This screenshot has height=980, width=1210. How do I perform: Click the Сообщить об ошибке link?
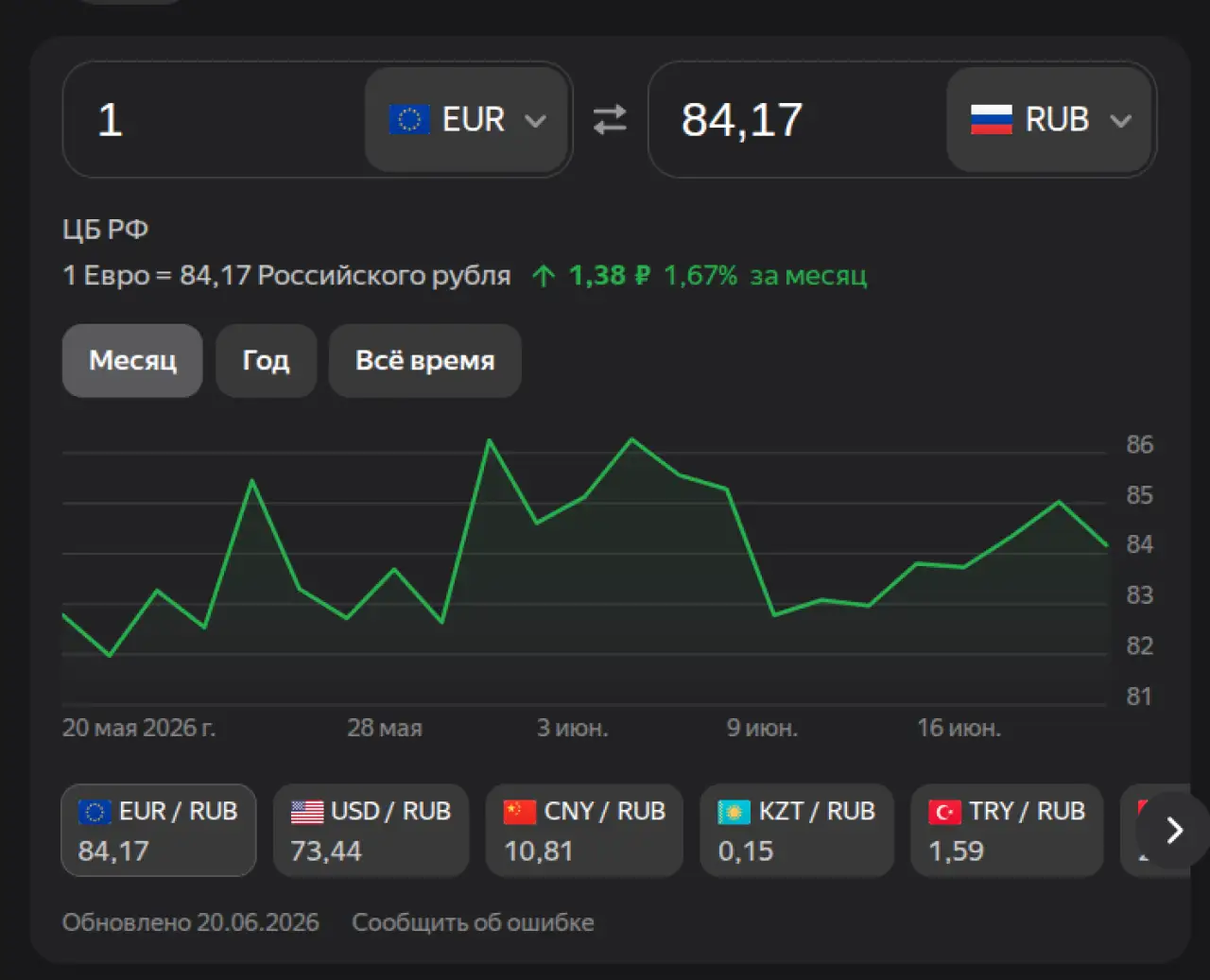pyautogui.click(x=473, y=922)
